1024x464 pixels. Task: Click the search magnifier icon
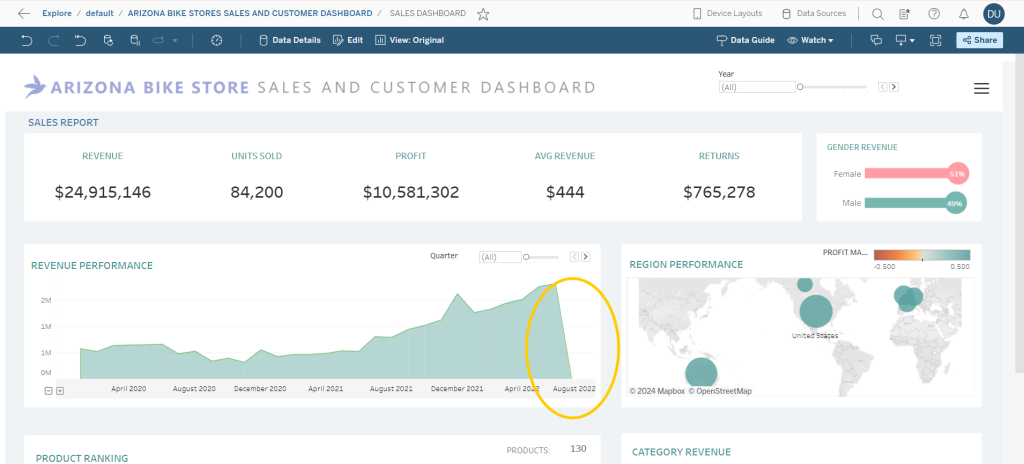[x=877, y=14]
